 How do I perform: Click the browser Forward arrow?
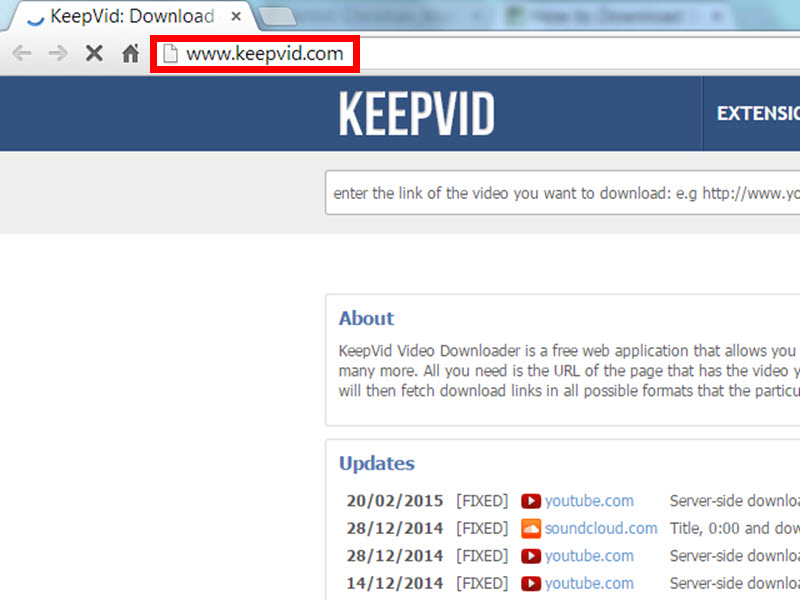(58, 53)
